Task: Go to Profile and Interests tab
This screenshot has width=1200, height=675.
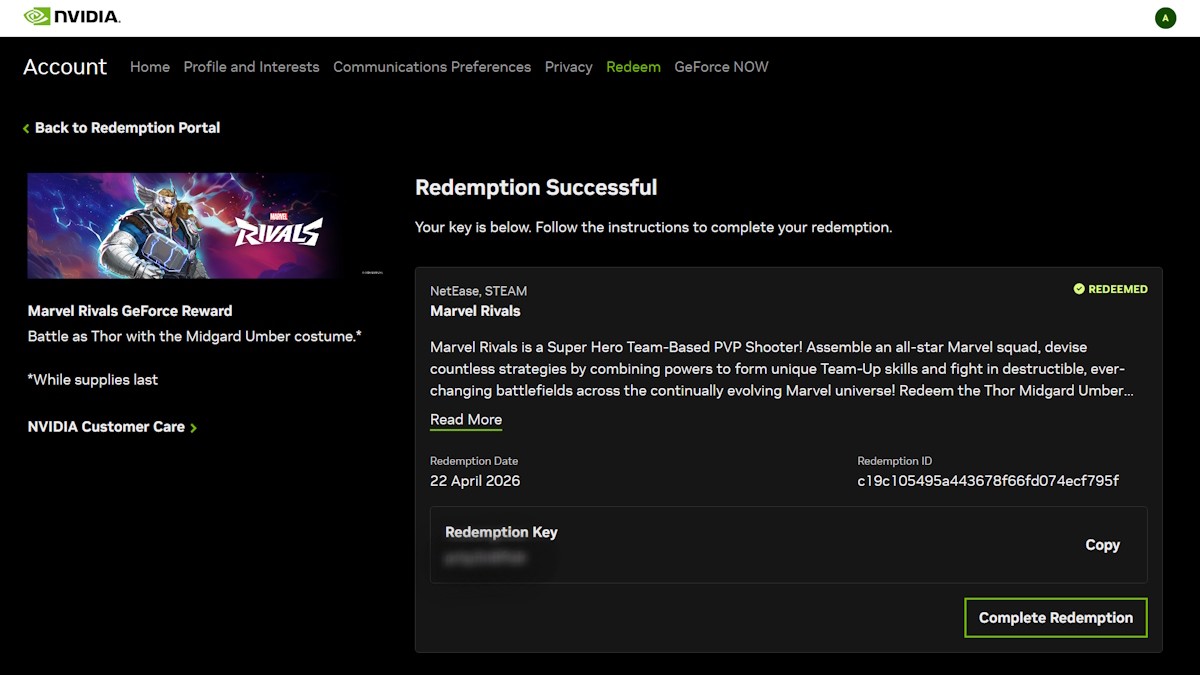Action: tap(251, 67)
